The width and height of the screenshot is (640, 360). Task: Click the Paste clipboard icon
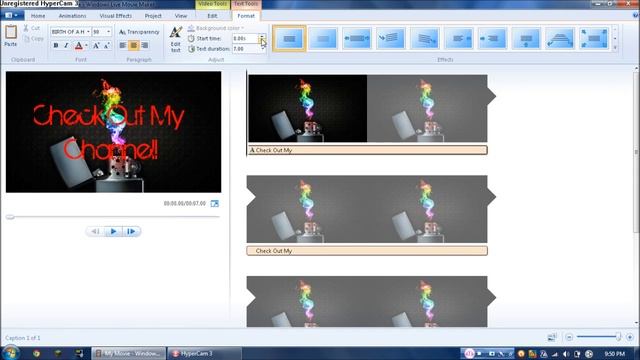(11, 32)
